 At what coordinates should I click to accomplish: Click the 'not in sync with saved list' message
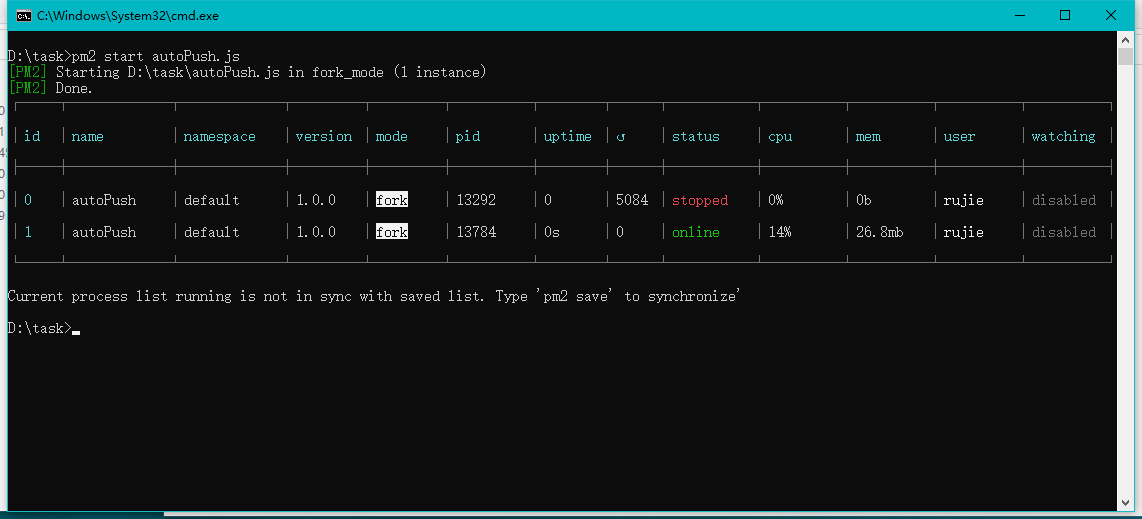point(374,297)
